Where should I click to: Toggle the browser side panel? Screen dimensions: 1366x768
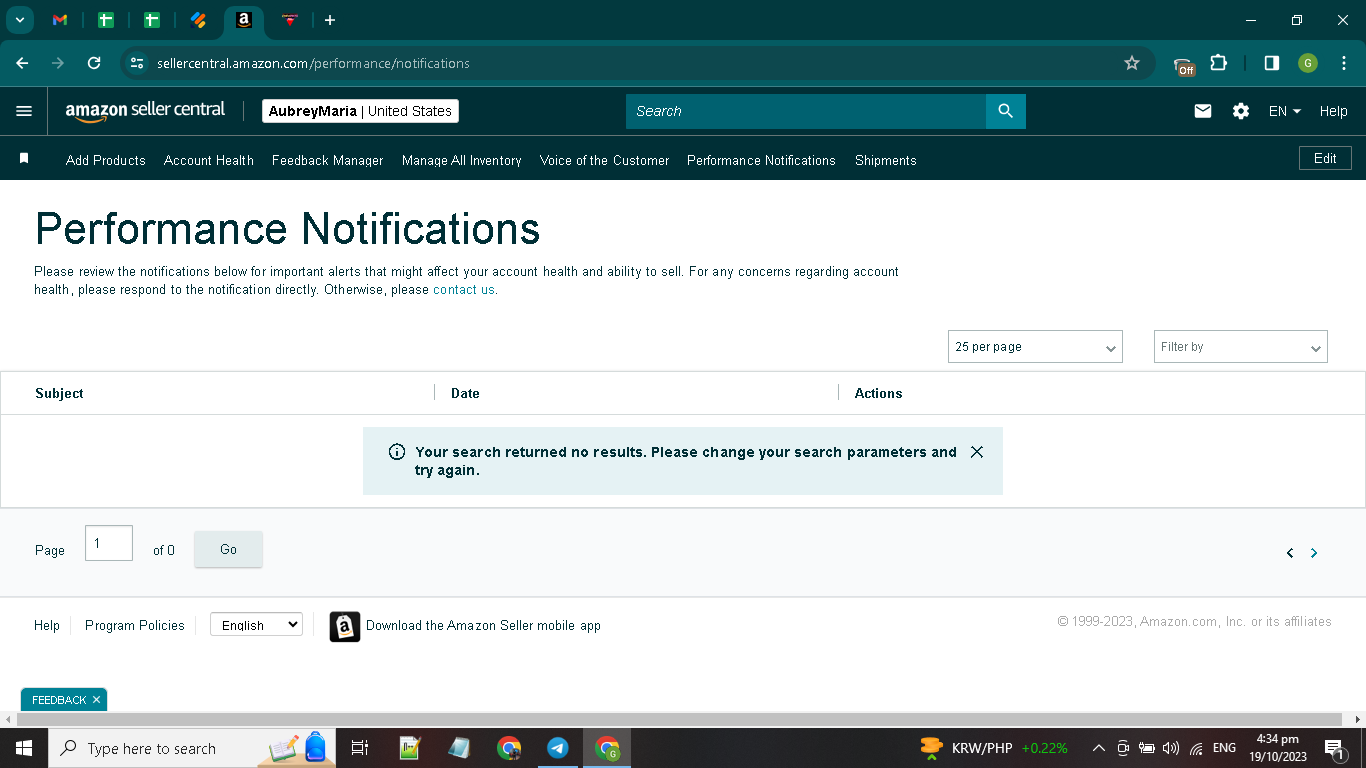(1271, 63)
